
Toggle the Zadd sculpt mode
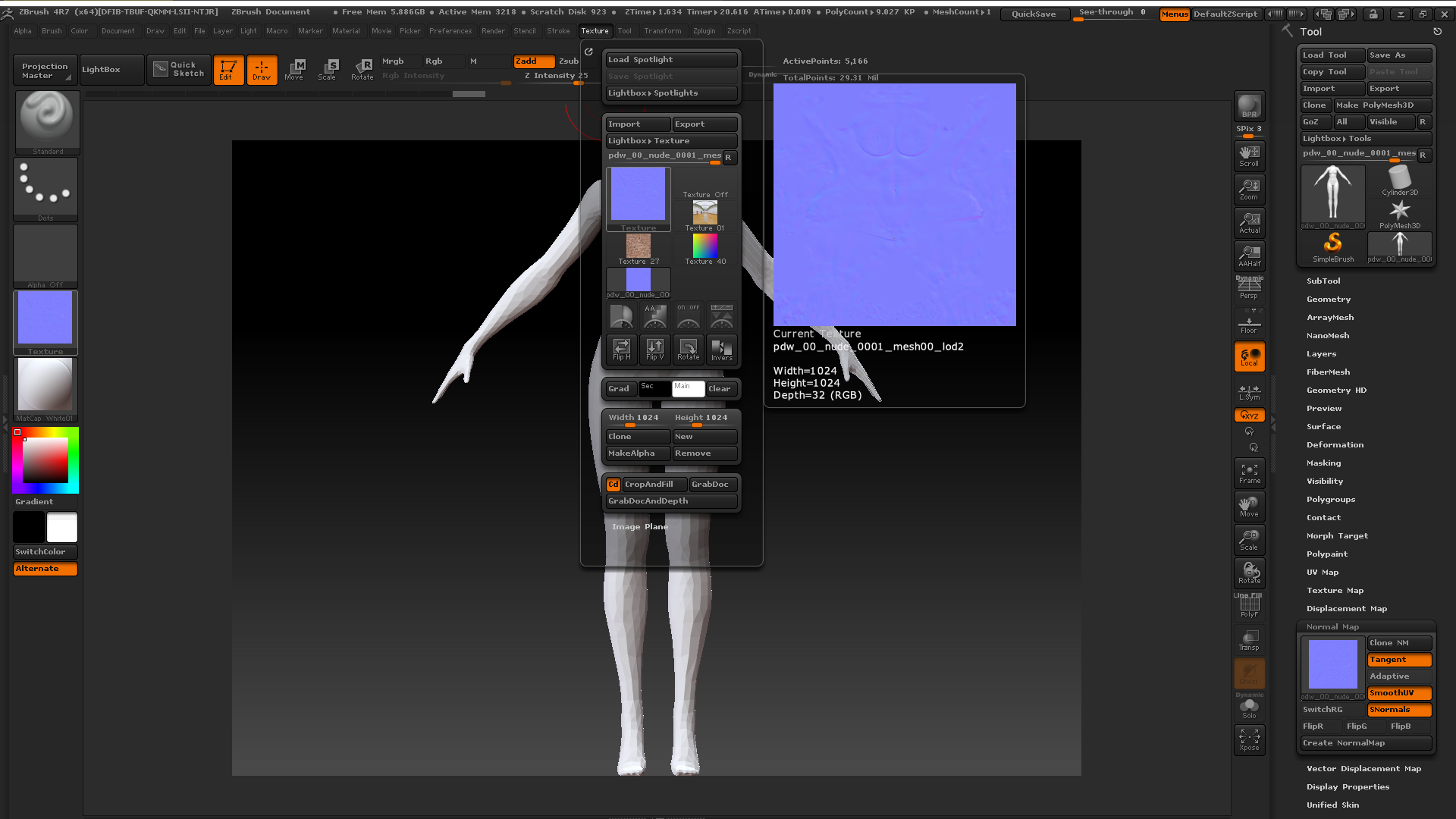point(533,61)
